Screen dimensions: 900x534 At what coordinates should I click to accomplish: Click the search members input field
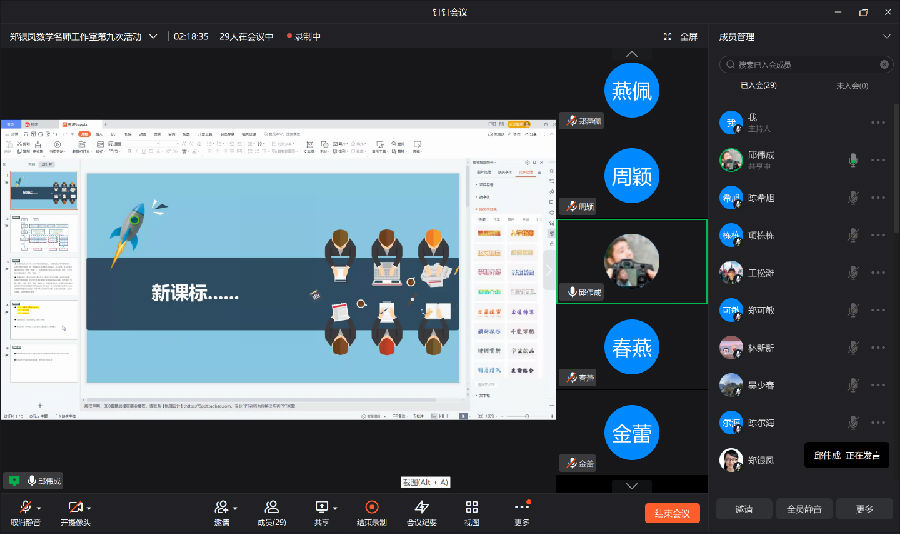coord(805,64)
